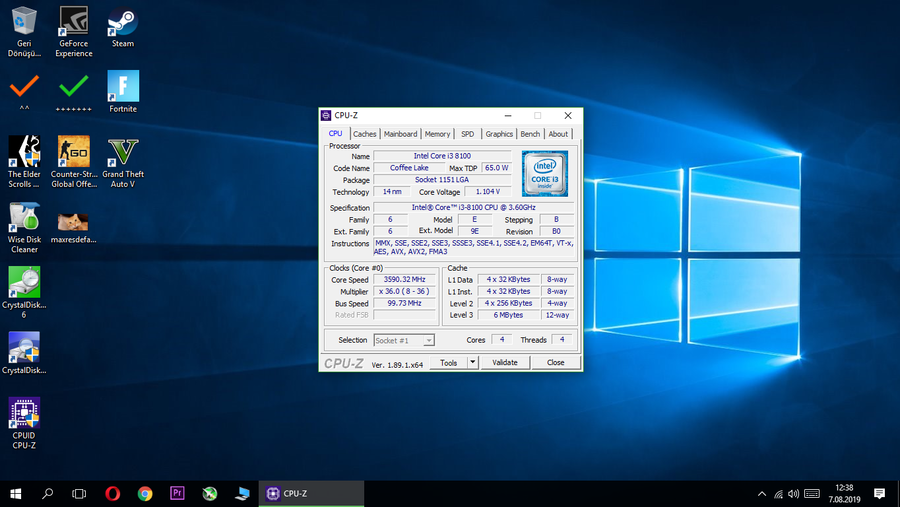Go to the Bench tab
This screenshot has height=507, width=900.
(x=530, y=134)
